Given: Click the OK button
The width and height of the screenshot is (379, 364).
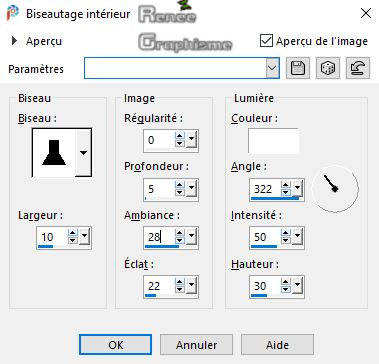Looking at the screenshot, I should [x=115, y=345].
